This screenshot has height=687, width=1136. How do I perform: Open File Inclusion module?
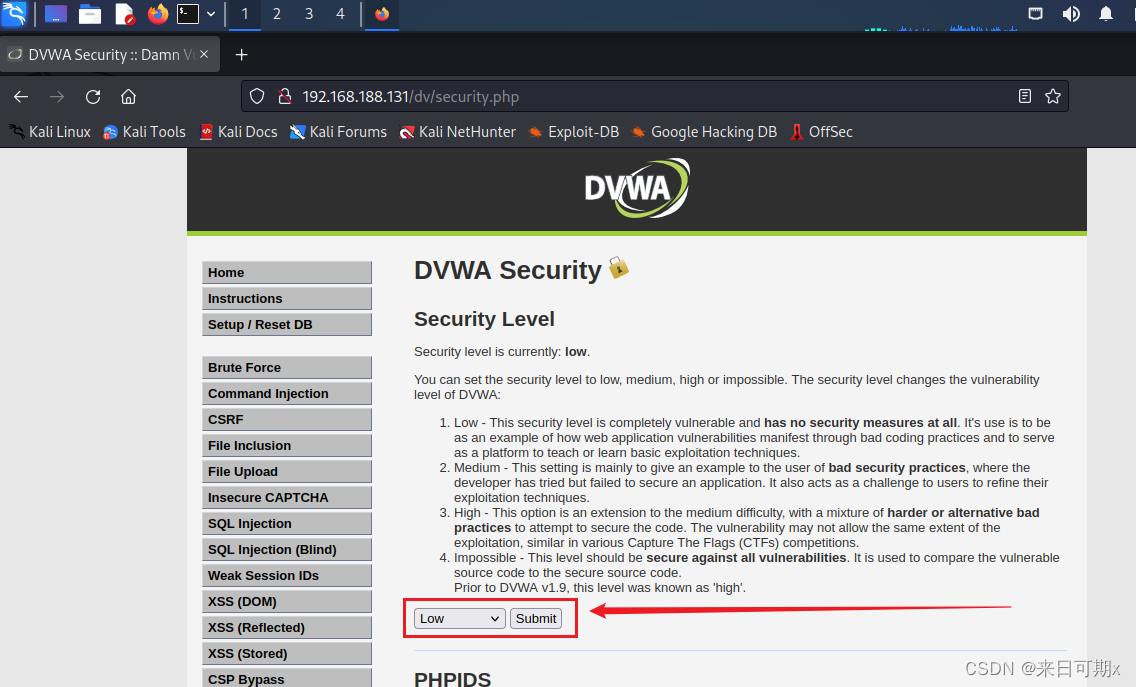(287, 446)
